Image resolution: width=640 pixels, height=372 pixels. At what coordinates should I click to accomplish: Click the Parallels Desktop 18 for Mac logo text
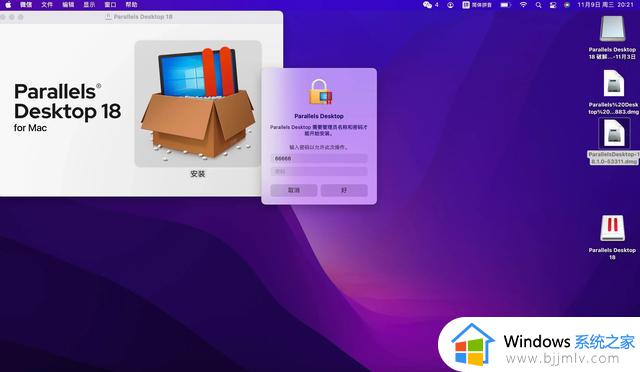point(67,107)
